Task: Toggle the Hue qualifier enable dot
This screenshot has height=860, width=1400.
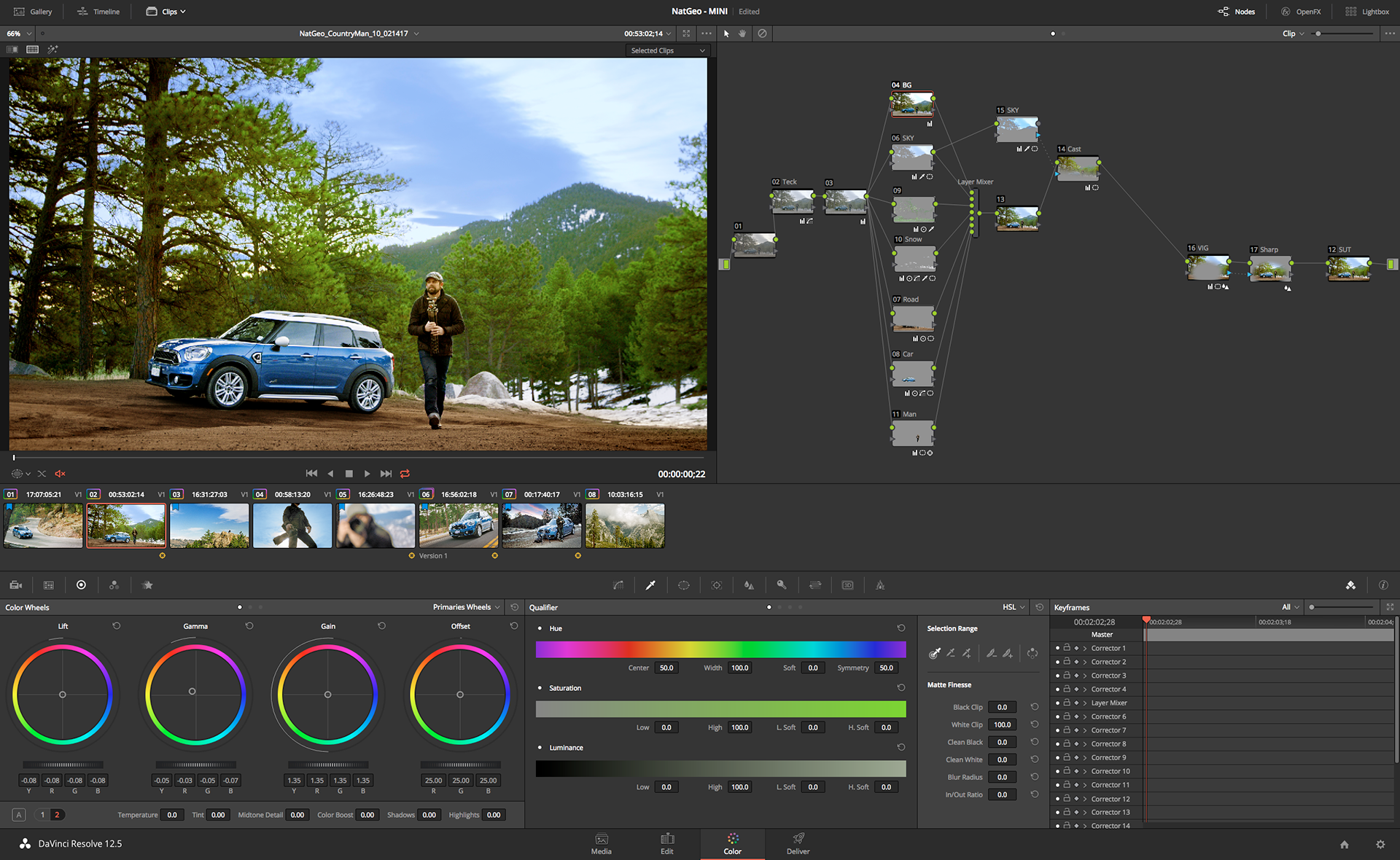Action: [540, 628]
